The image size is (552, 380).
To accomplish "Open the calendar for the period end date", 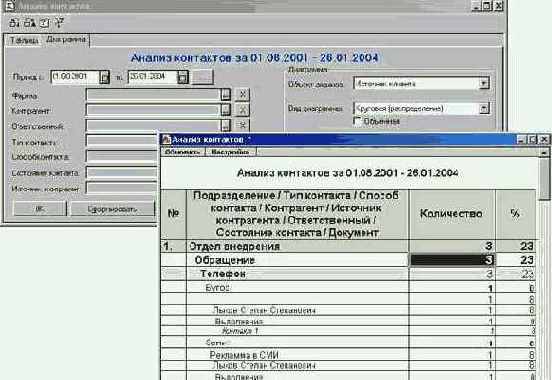I will point(183,77).
